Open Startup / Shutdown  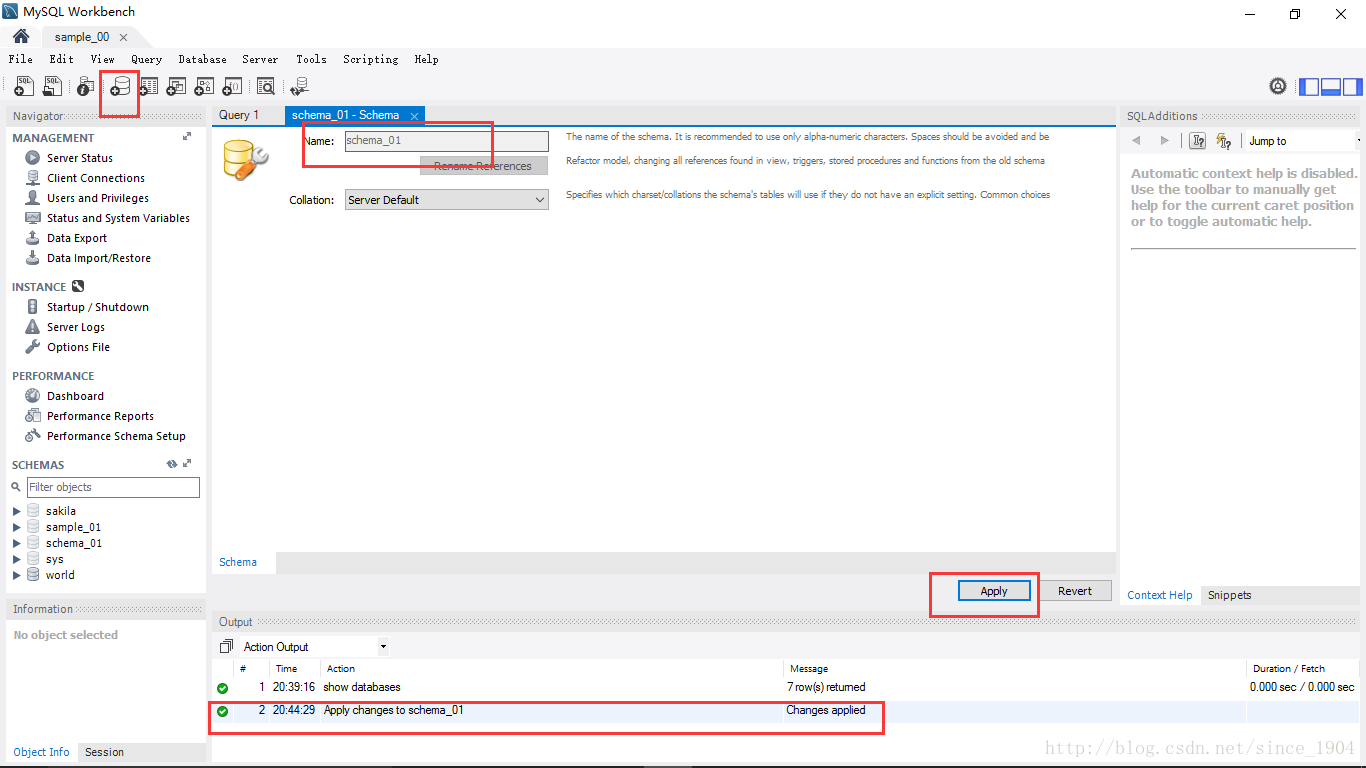tap(97, 307)
